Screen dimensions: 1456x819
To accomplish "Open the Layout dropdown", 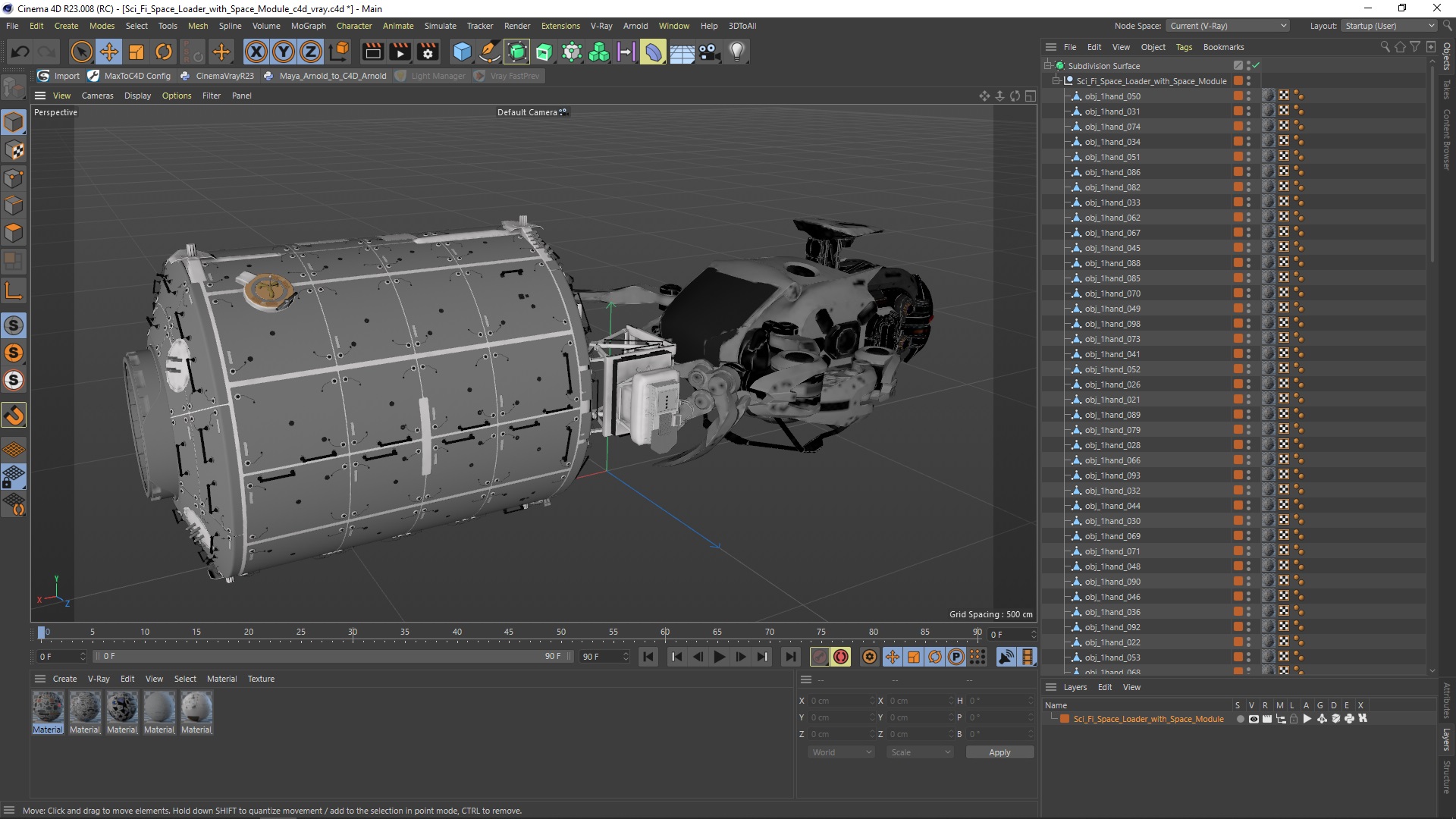I will tap(1389, 26).
